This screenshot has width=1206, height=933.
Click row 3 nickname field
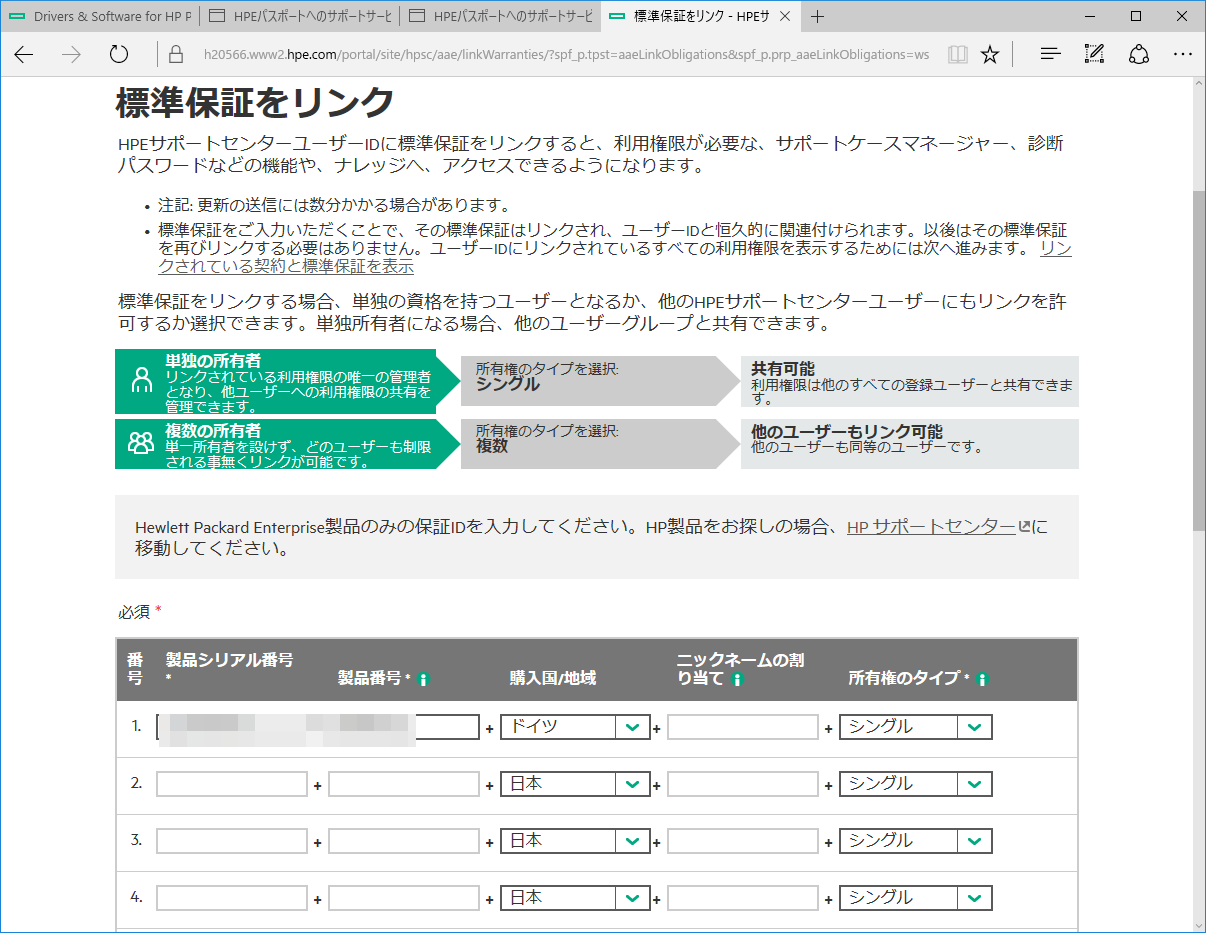tap(743, 841)
